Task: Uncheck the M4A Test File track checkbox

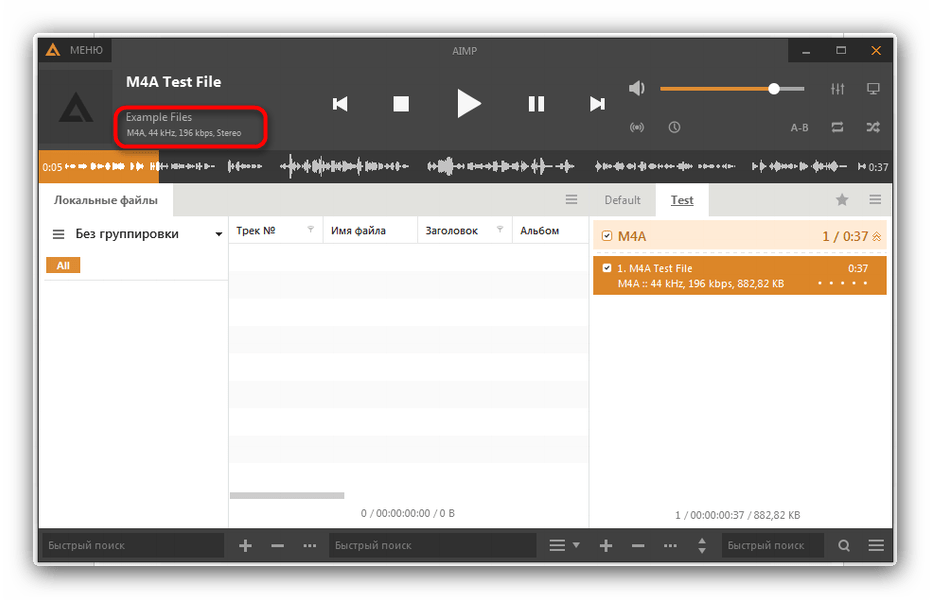Action: [607, 268]
